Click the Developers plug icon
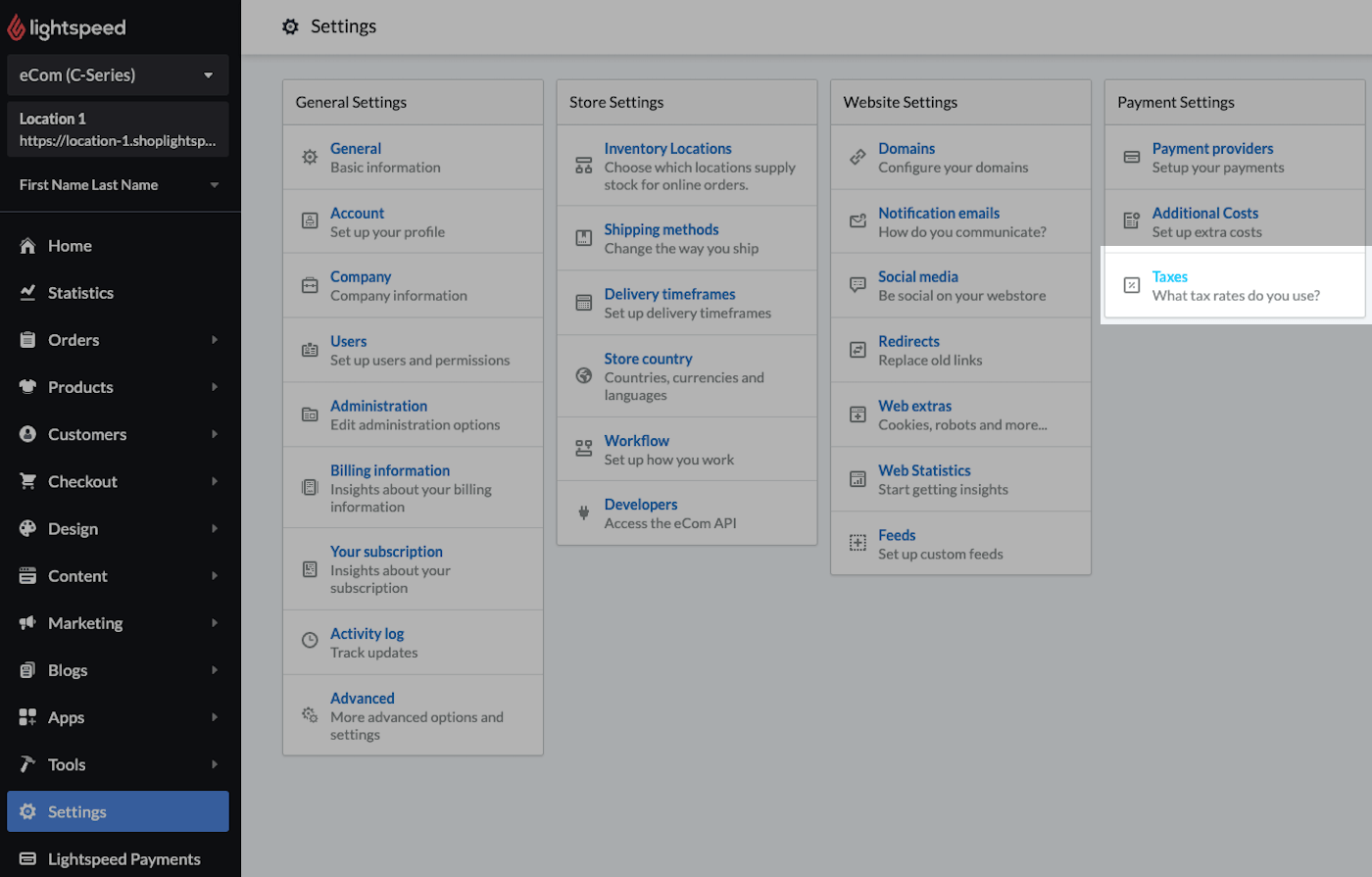The width and height of the screenshot is (1372, 877). (x=584, y=512)
